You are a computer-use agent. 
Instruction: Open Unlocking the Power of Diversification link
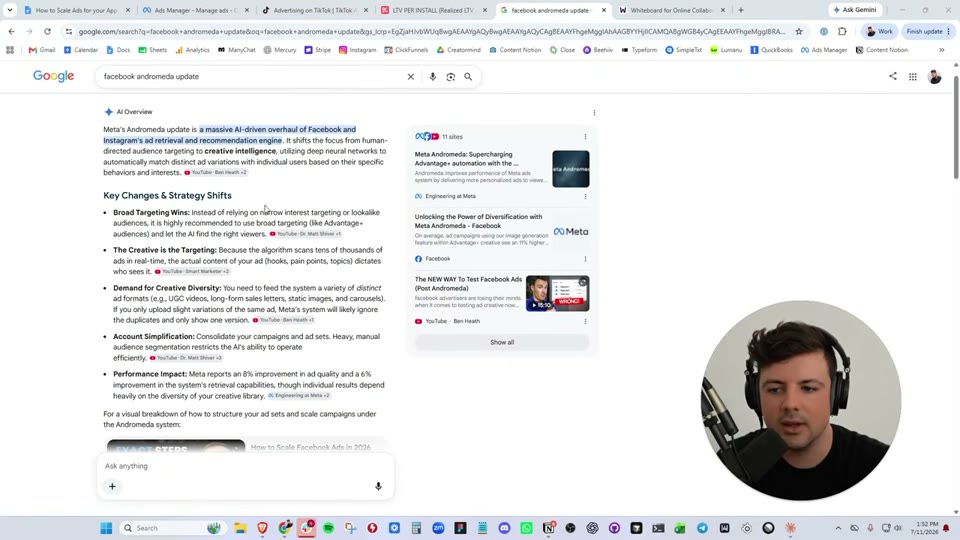(478, 221)
